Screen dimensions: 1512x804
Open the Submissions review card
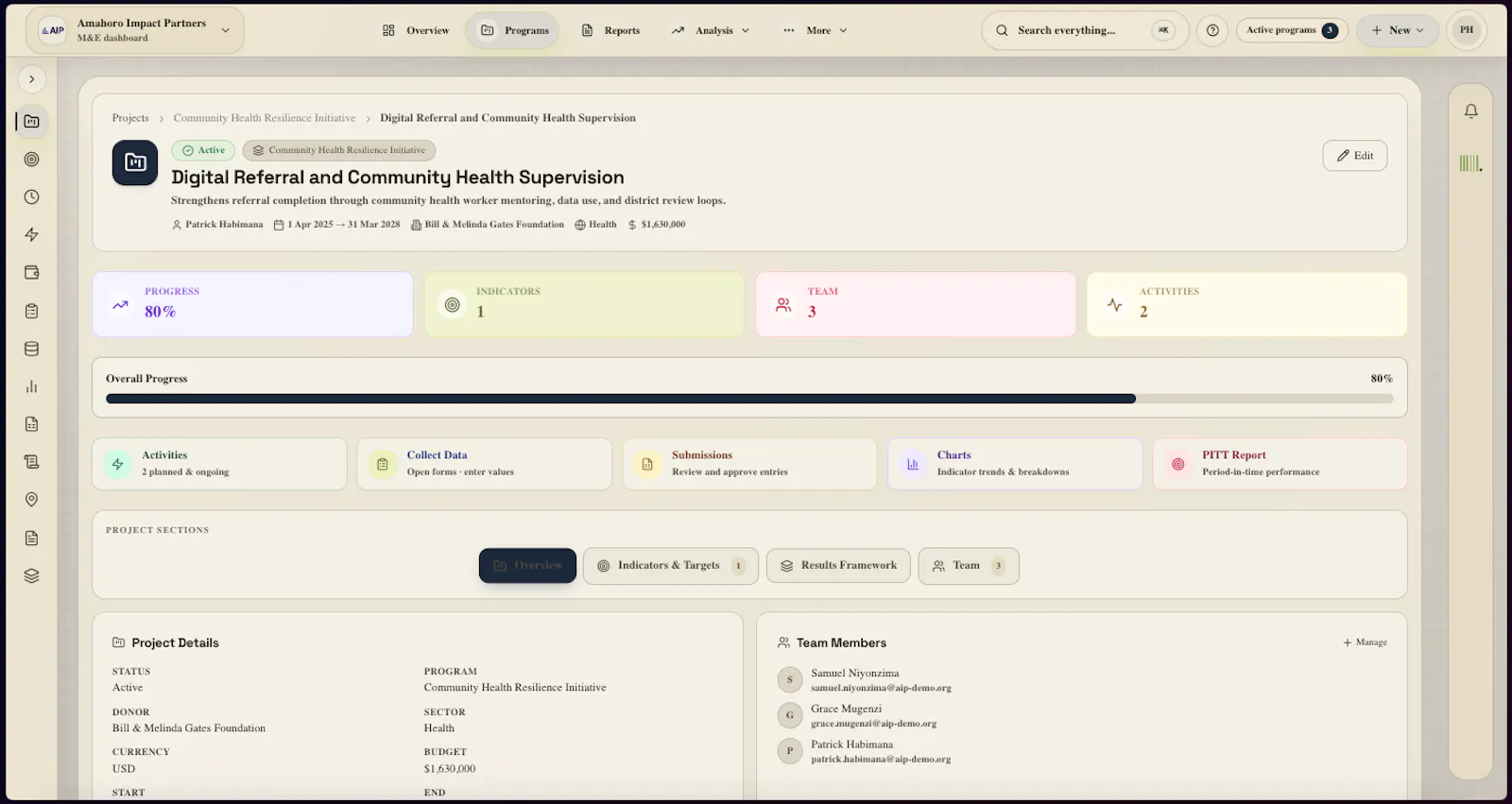point(749,464)
